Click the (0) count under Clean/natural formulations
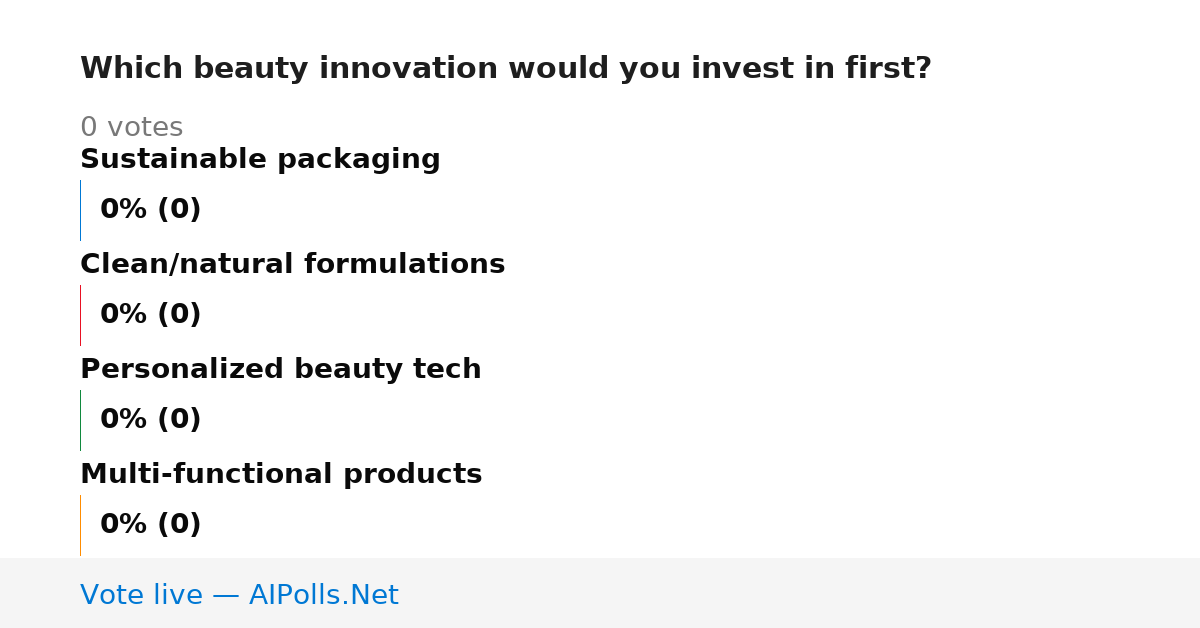This screenshot has width=1200, height=628. (179, 315)
